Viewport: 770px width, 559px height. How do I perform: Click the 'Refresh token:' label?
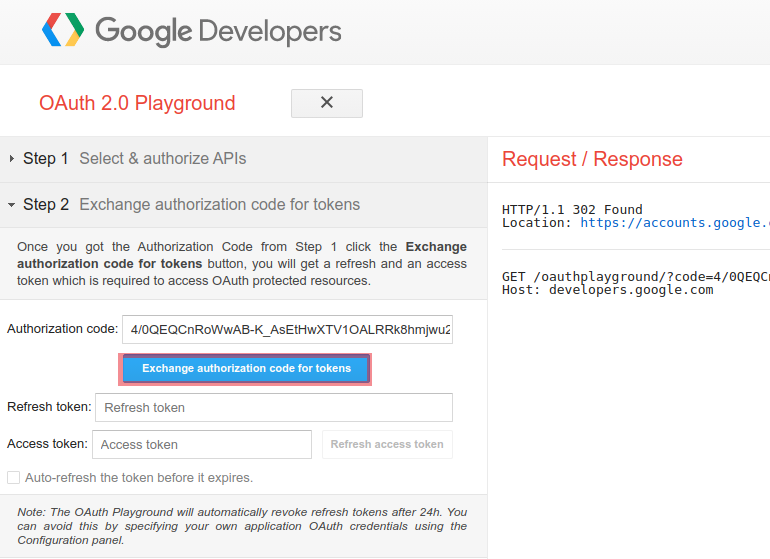click(x=49, y=407)
